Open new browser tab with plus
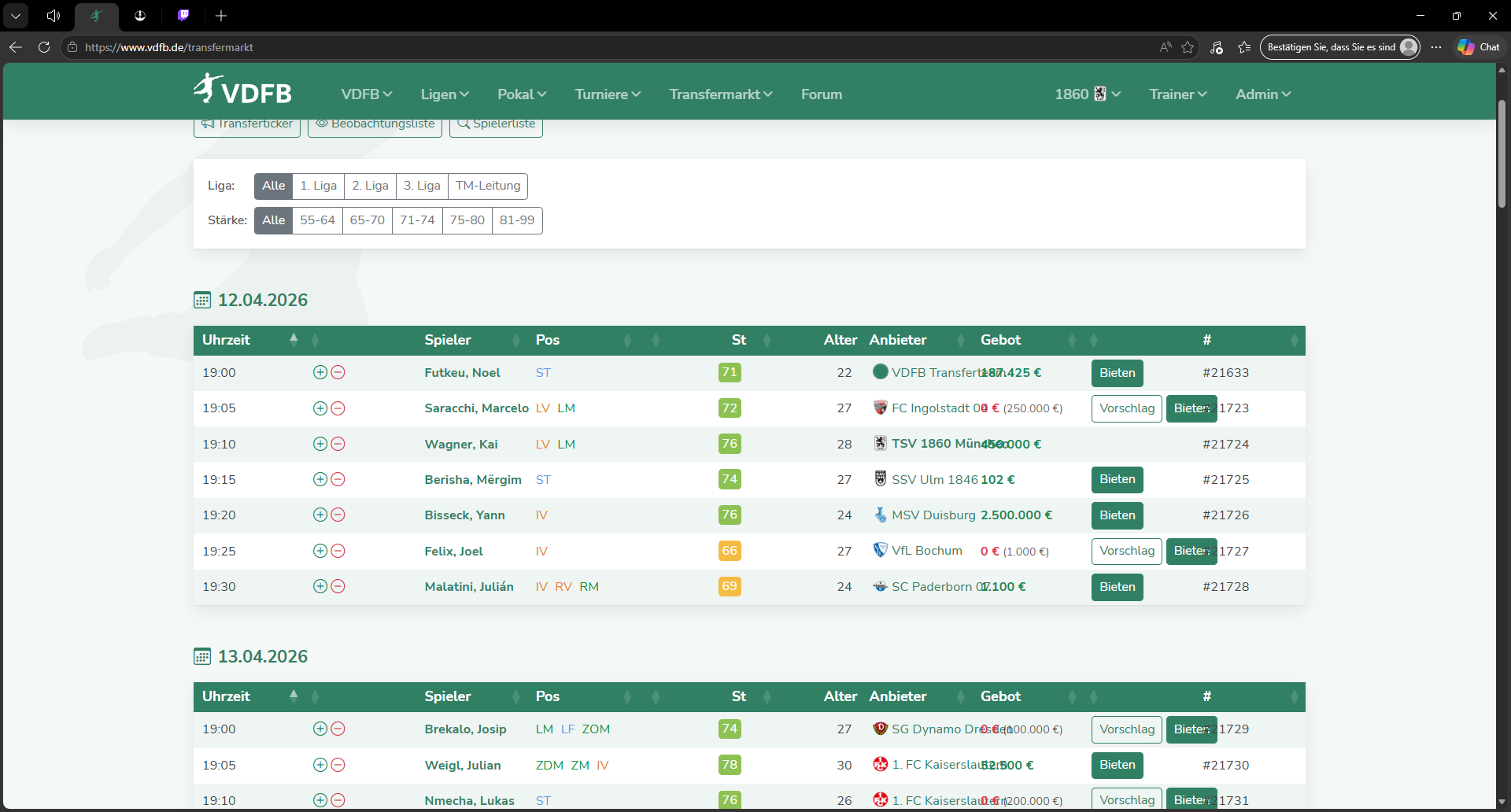This screenshot has height=812, width=1511. click(221, 16)
